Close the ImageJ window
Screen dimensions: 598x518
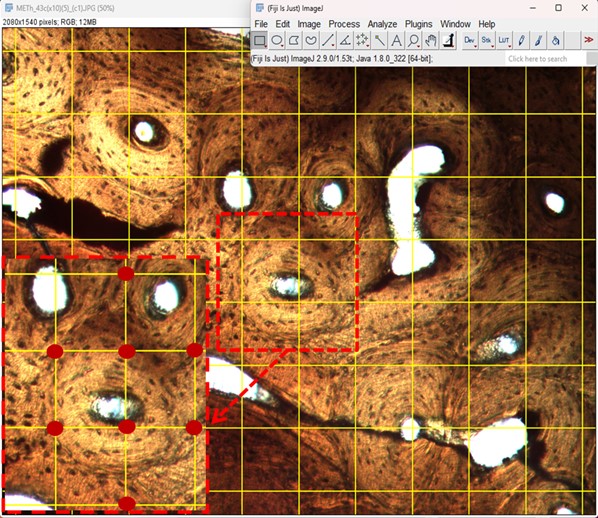pyautogui.click(x=584, y=8)
